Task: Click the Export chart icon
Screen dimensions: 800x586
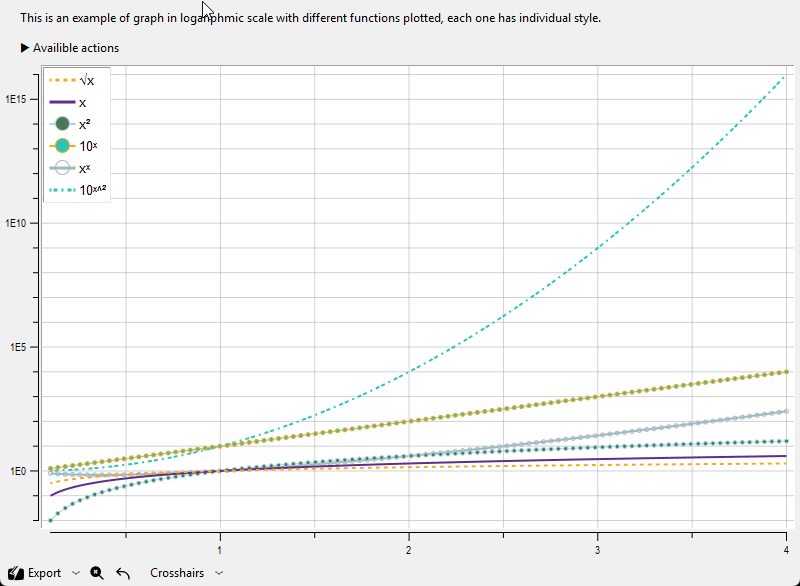Action: pos(16,573)
